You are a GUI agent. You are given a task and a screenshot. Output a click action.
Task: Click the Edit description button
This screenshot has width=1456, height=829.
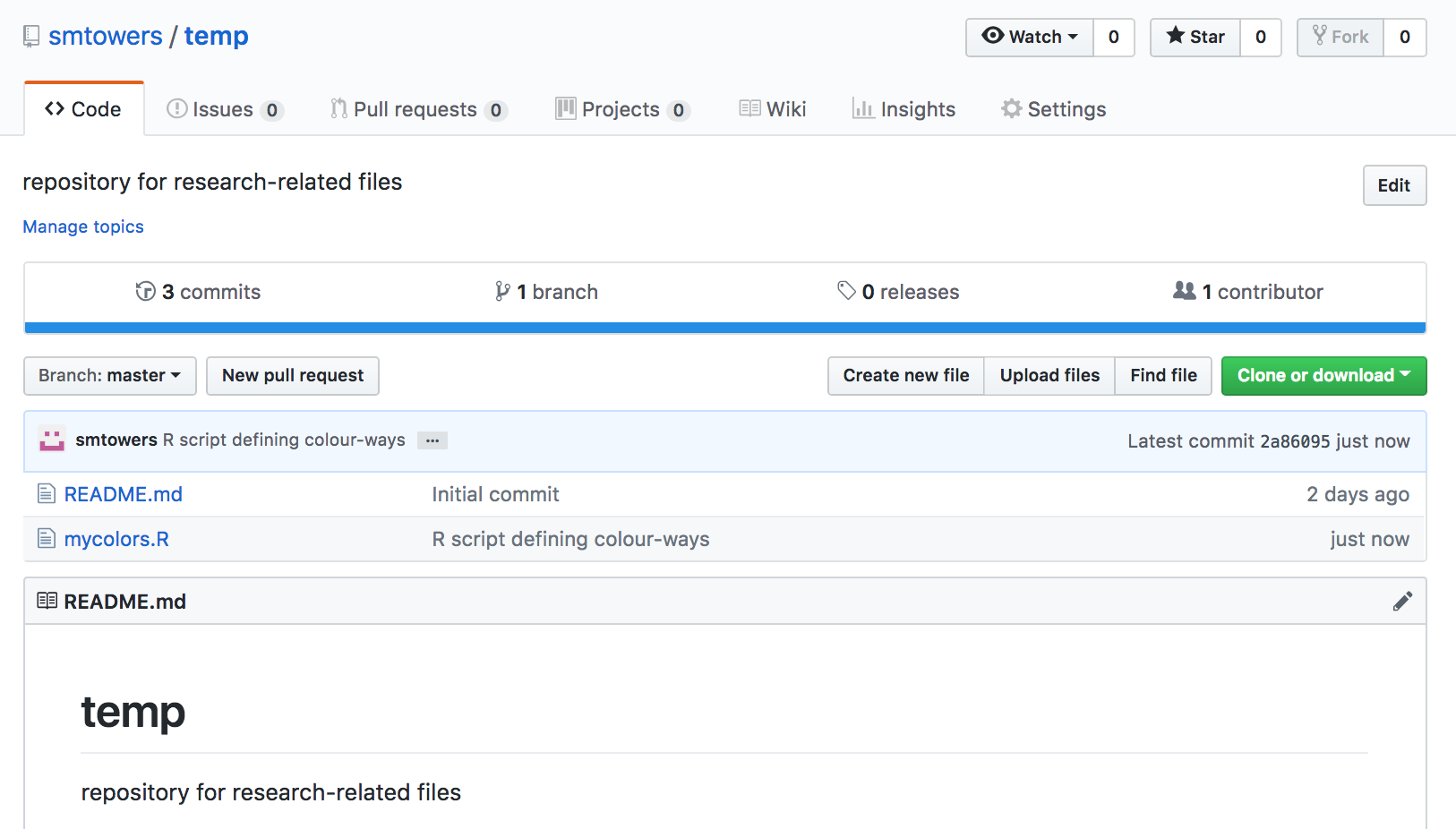tap(1394, 185)
